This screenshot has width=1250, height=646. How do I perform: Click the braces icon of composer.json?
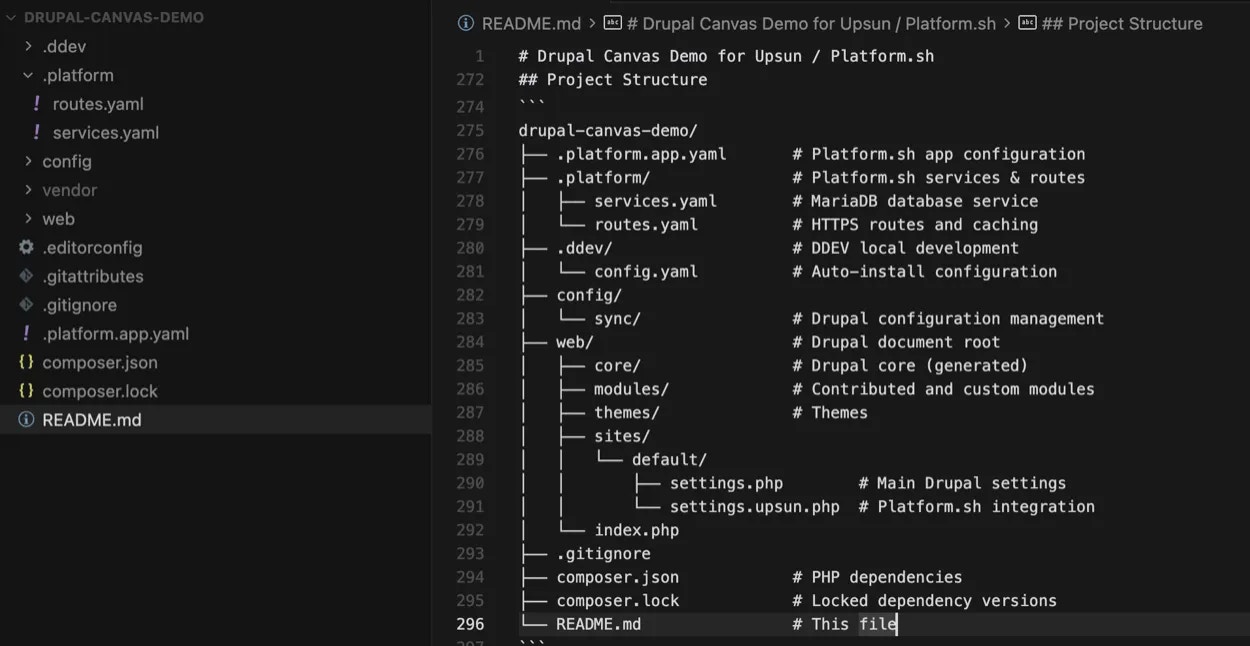tap(26, 362)
